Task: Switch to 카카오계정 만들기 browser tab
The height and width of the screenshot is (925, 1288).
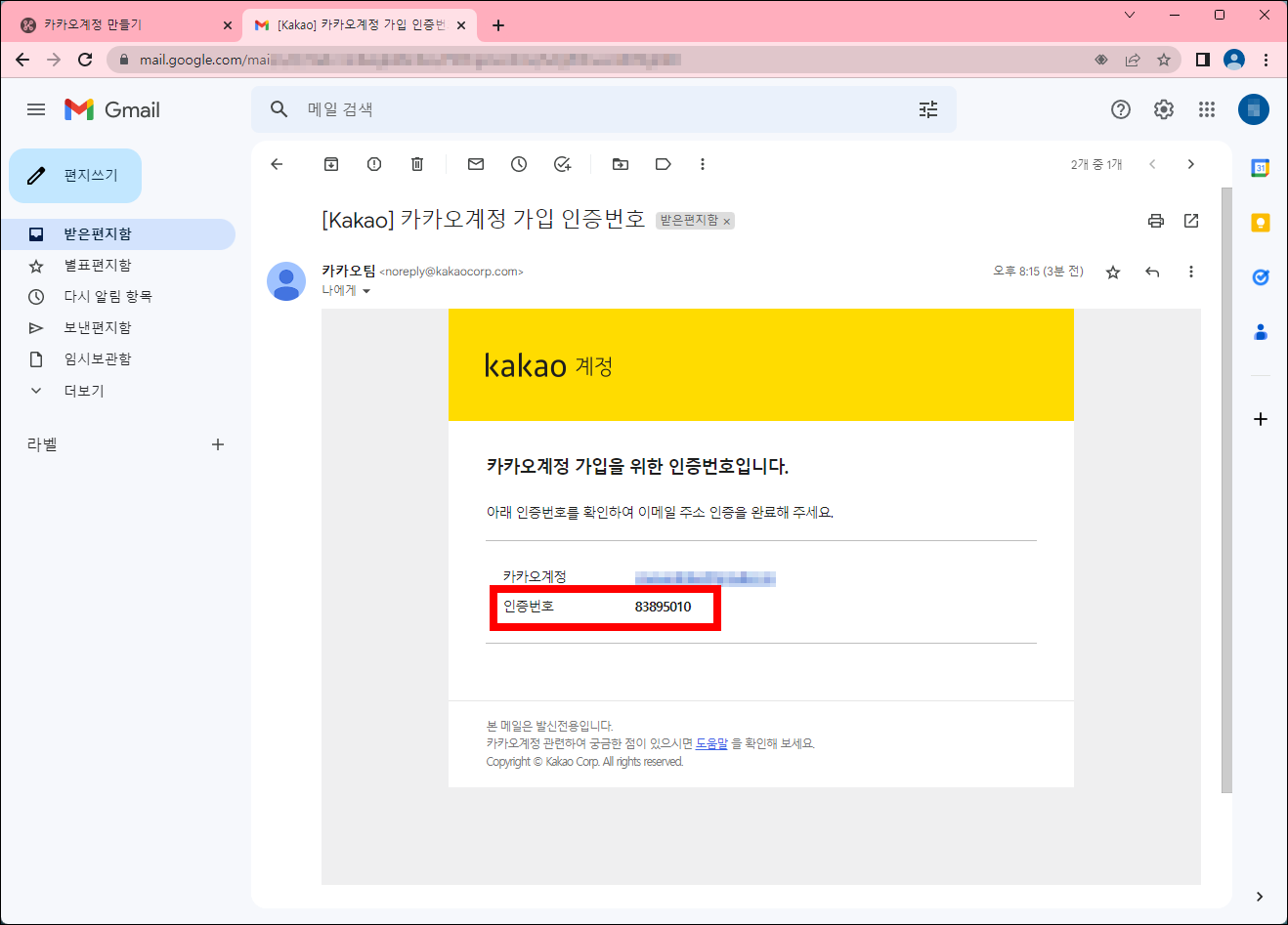Action: [122, 25]
